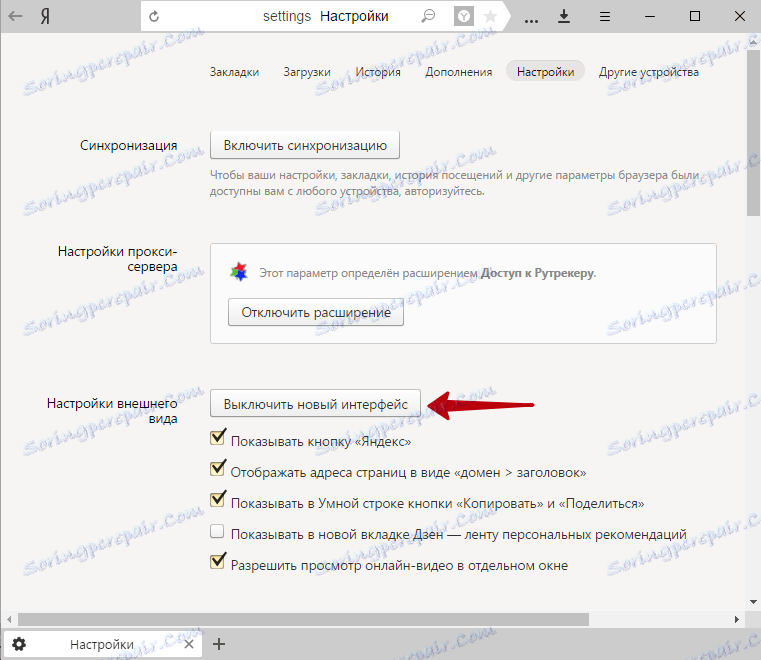
Task: Open the Закладки tab
Action: [x=234, y=72]
